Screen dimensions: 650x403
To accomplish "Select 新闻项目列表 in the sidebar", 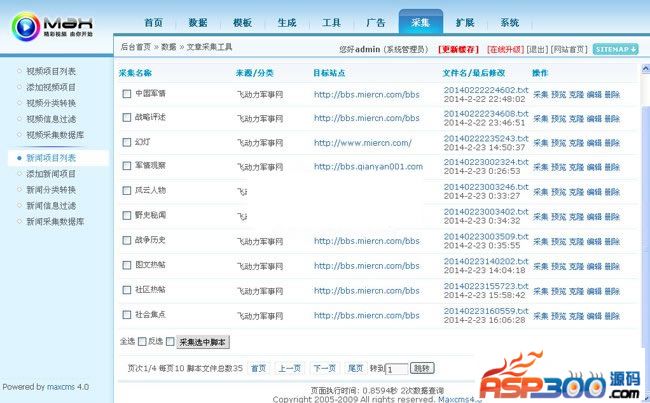I will pos(51,158).
